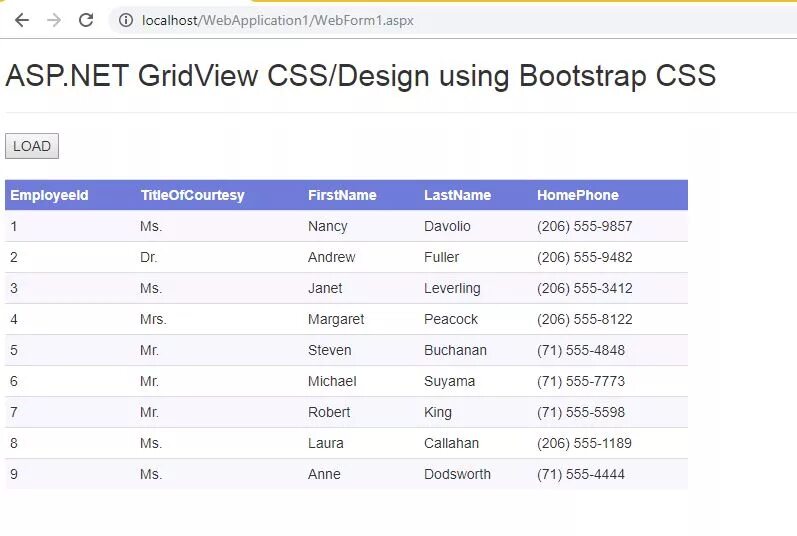Click first name cell Margaret

[x=336, y=319]
